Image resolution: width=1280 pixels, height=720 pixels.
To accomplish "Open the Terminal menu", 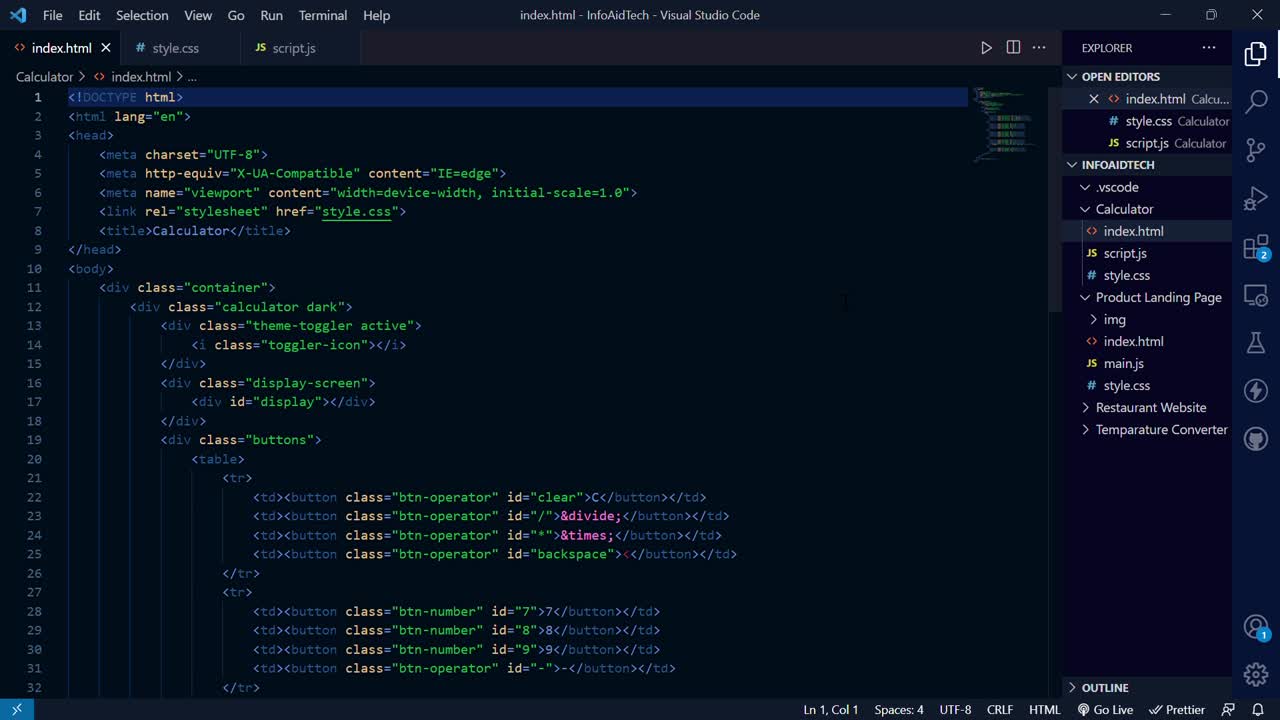I will pyautogui.click(x=323, y=15).
